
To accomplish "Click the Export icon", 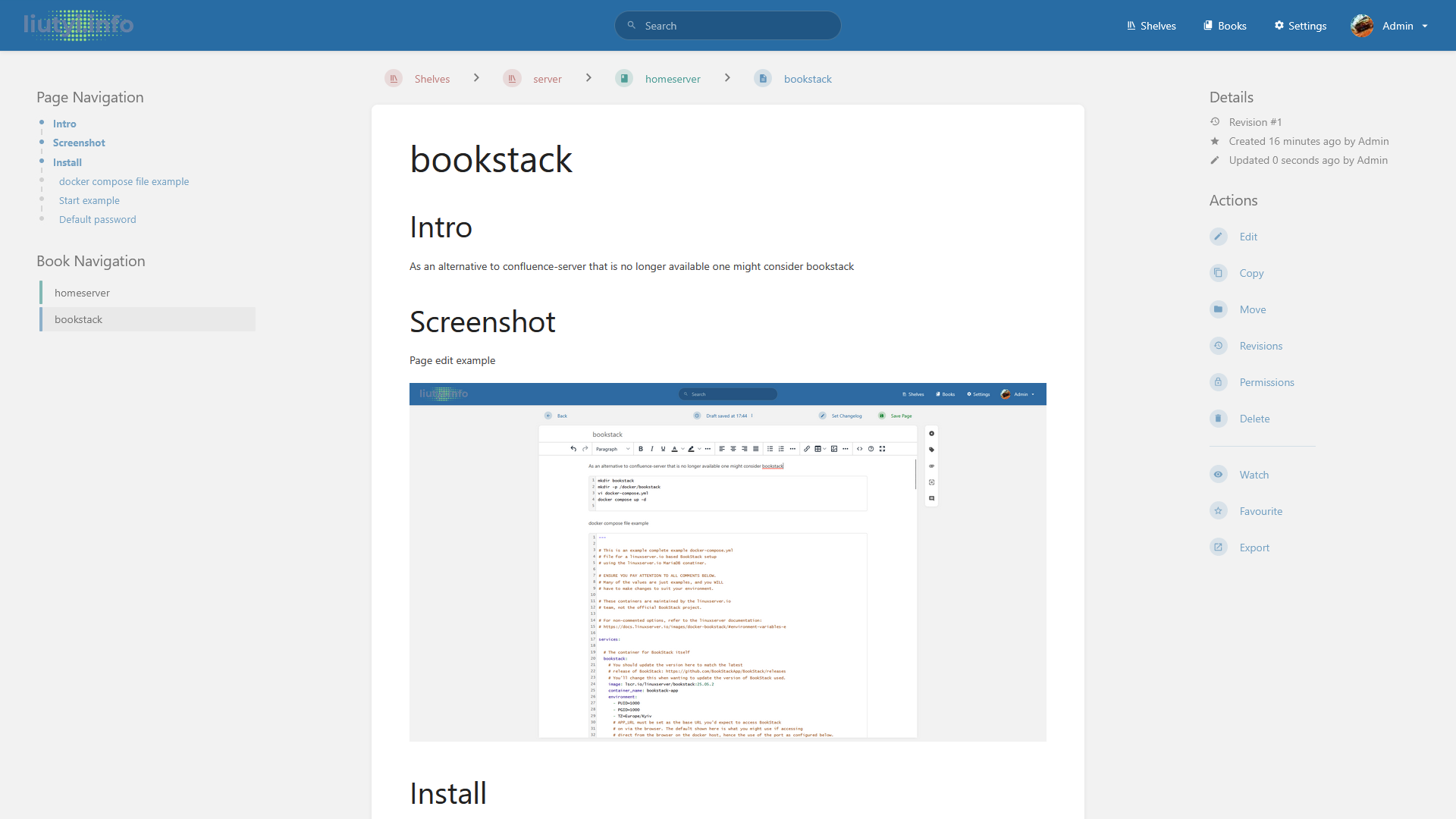I will click(1218, 548).
